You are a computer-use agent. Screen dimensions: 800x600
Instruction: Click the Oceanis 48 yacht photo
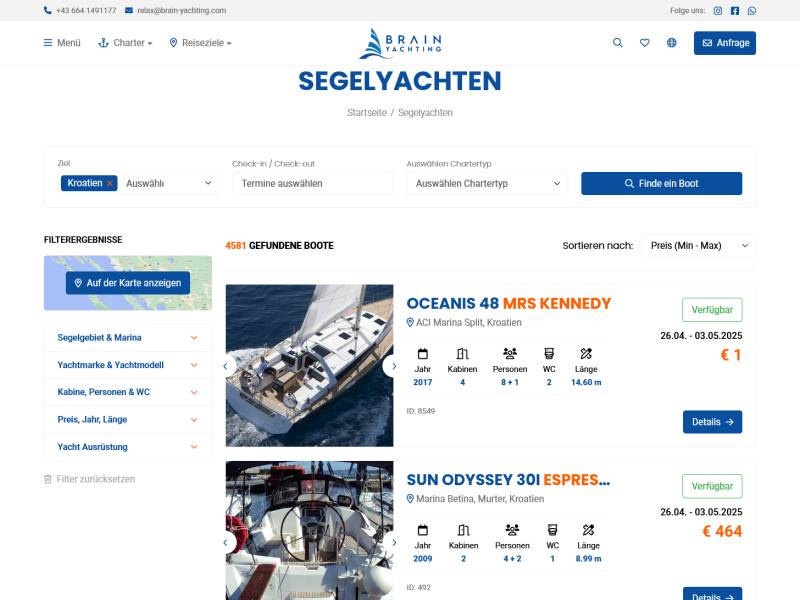coord(309,366)
